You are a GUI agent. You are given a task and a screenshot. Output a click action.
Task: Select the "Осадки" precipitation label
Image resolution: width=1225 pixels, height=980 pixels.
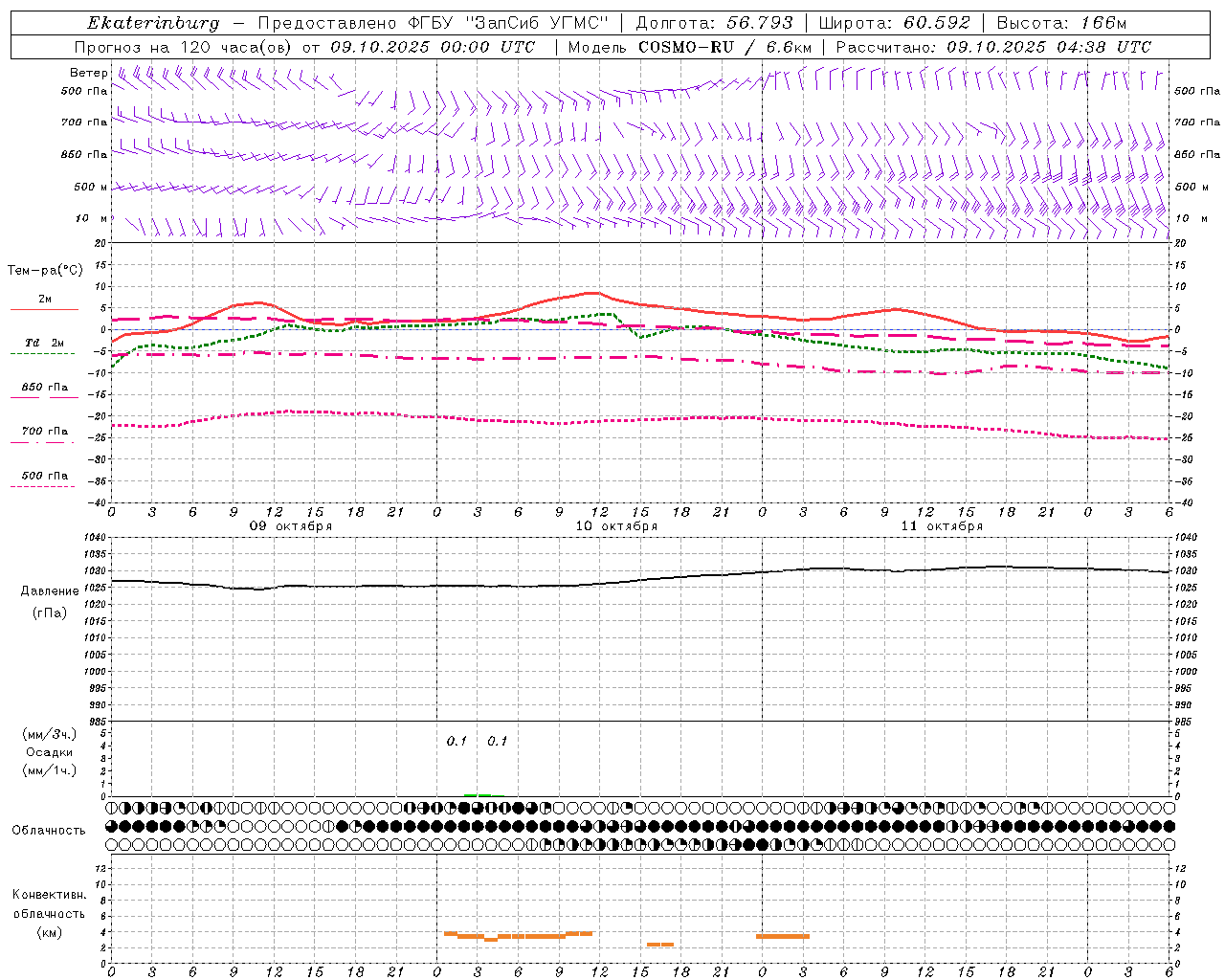pos(49,752)
